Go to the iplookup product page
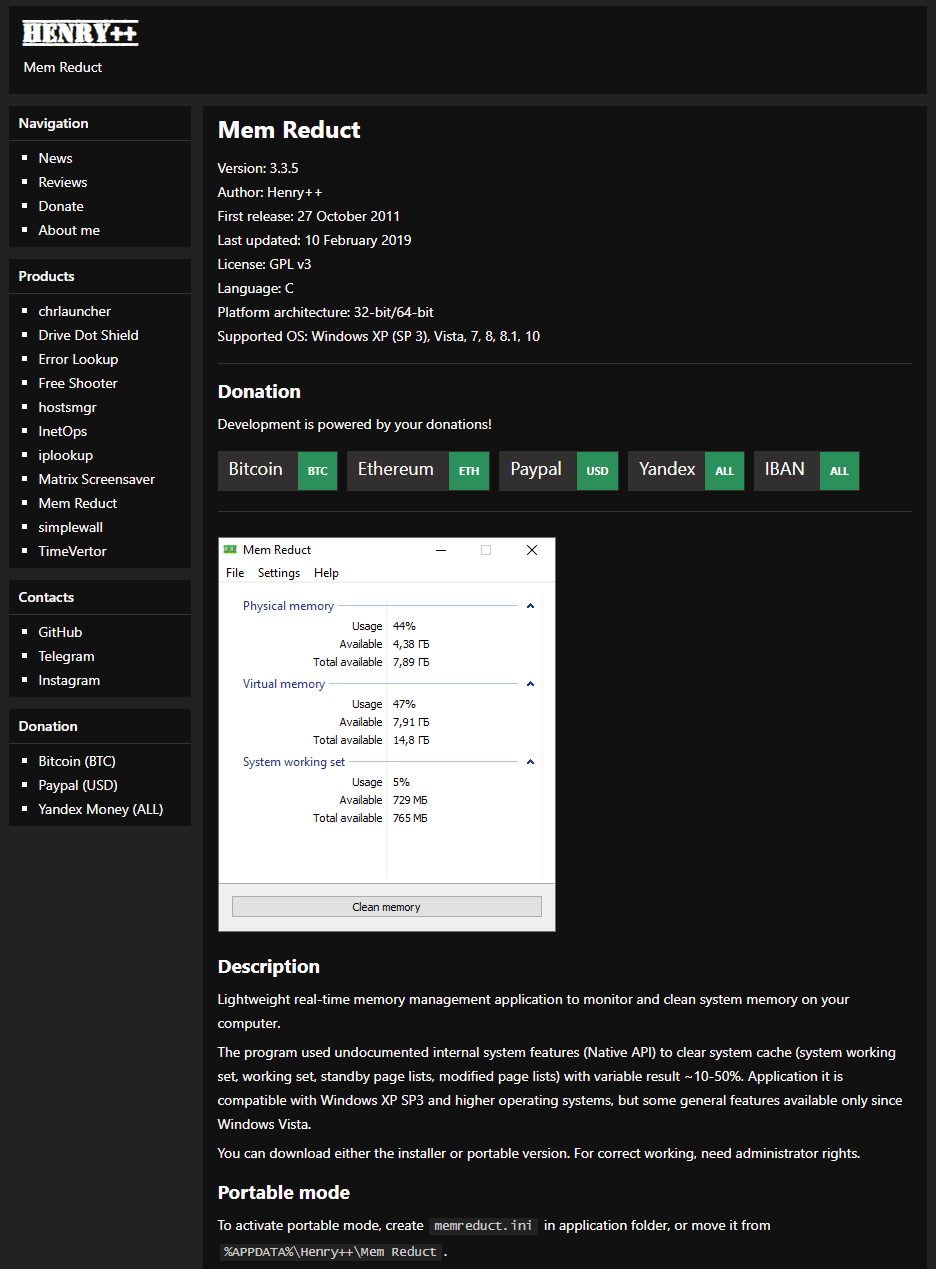Screen dimensions: 936x1269 [66, 455]
